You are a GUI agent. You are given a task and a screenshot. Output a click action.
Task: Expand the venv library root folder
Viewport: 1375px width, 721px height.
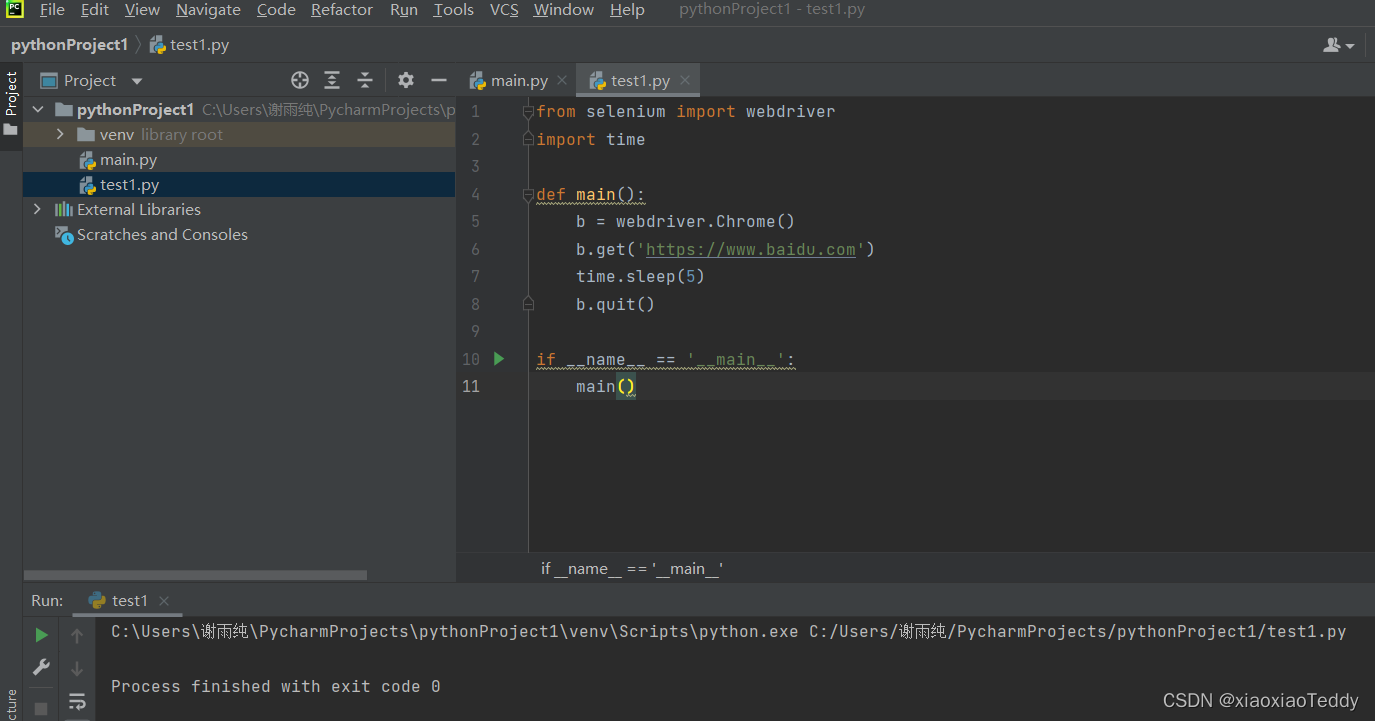point(59,133)
